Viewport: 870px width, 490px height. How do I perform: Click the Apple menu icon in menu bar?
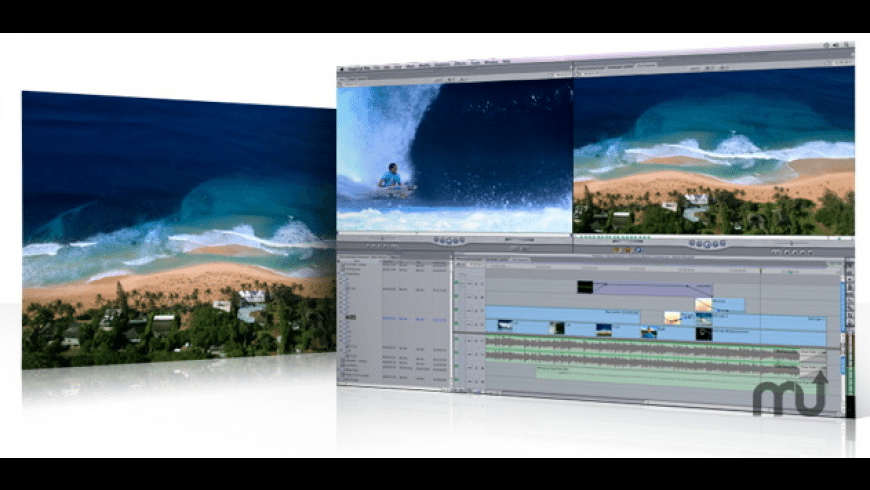pyautogui.click(x=343, y=67)
